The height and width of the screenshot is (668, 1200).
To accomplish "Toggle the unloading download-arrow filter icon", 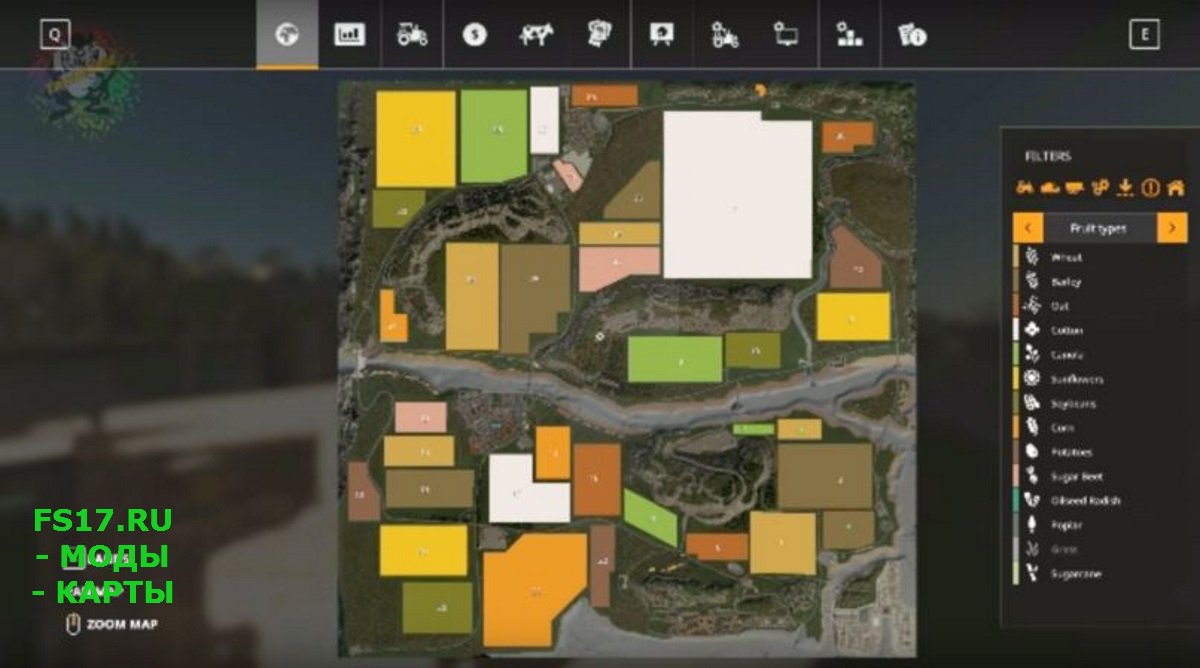I will 1125,187.
